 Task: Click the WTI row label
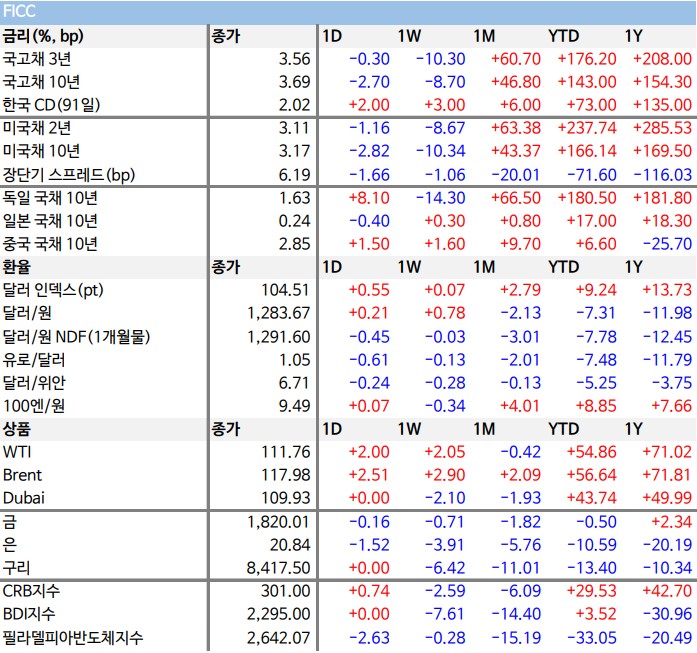coord(17,453)
